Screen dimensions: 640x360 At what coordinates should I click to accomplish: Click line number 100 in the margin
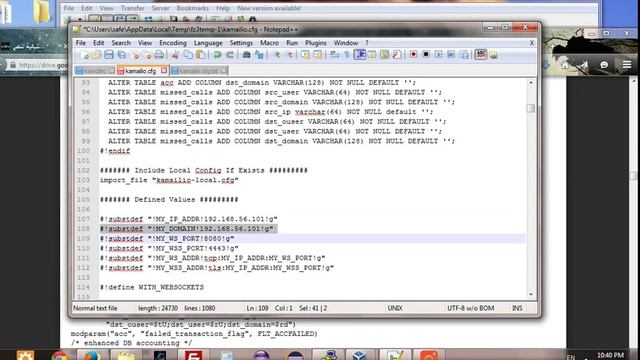tap(83, 151)
